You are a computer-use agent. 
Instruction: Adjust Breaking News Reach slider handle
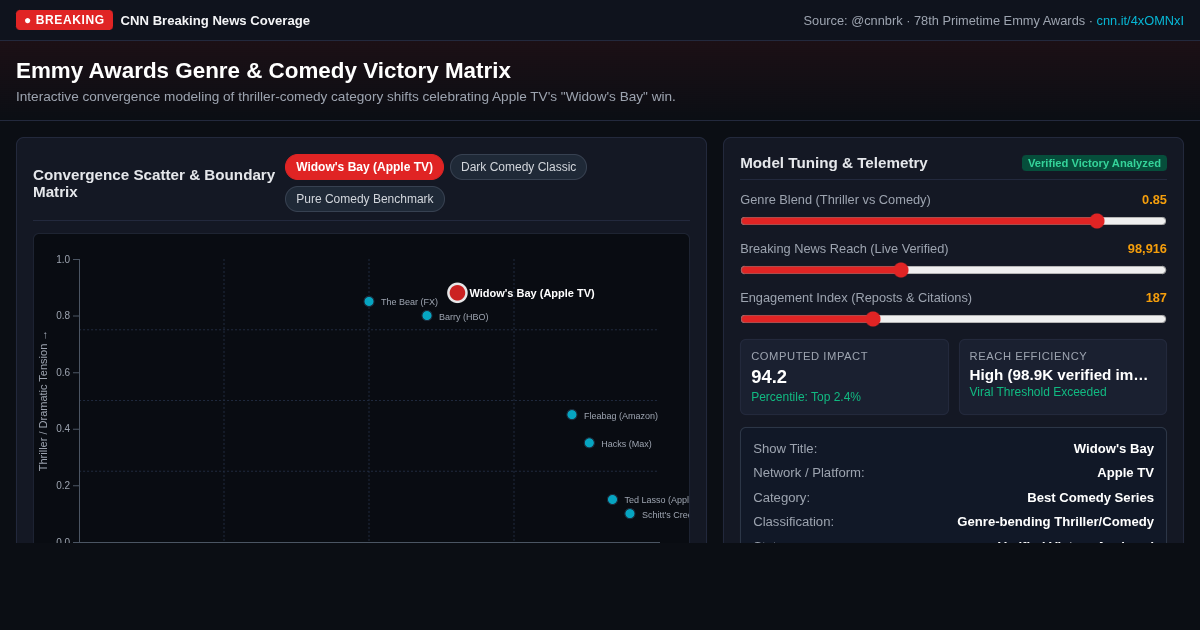coord(901,270)
